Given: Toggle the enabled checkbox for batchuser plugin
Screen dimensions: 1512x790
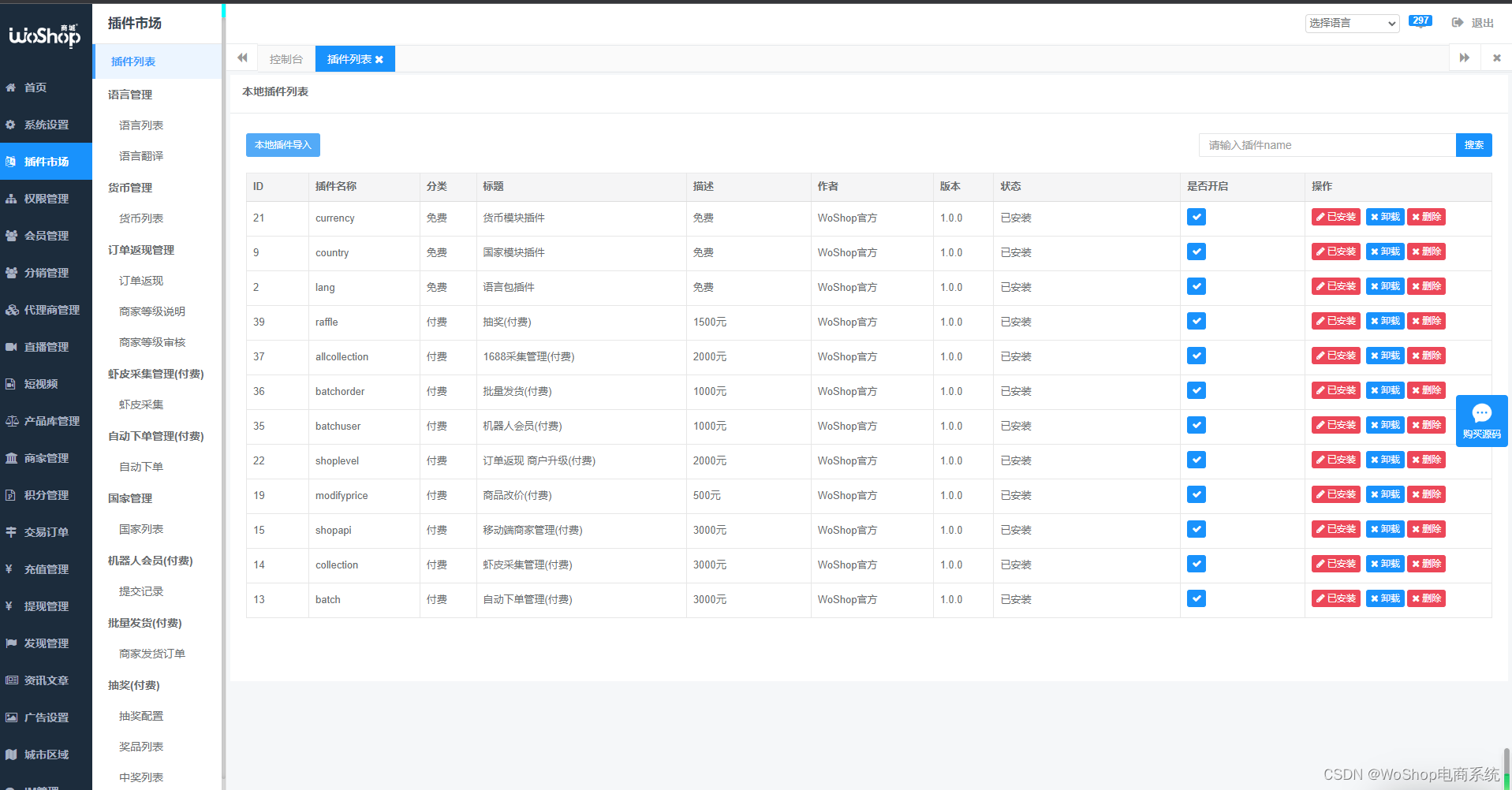Looking at the screenshot, I should click(x=1197, y=426).
